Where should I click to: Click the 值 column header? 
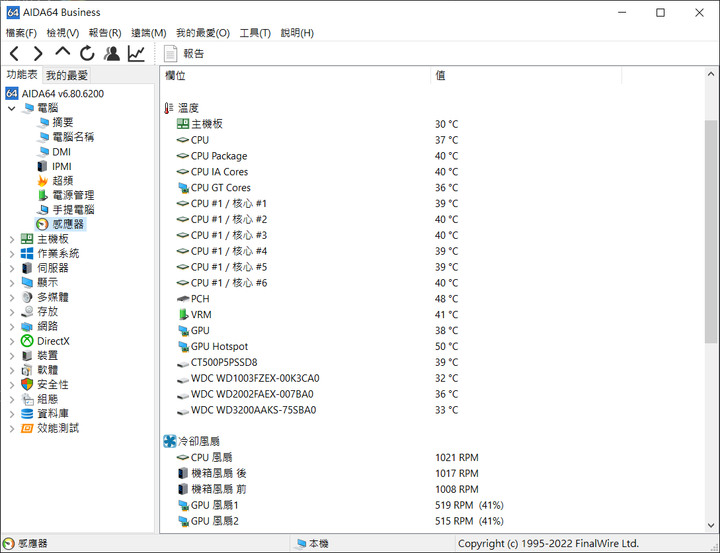(x=526, y=76)
